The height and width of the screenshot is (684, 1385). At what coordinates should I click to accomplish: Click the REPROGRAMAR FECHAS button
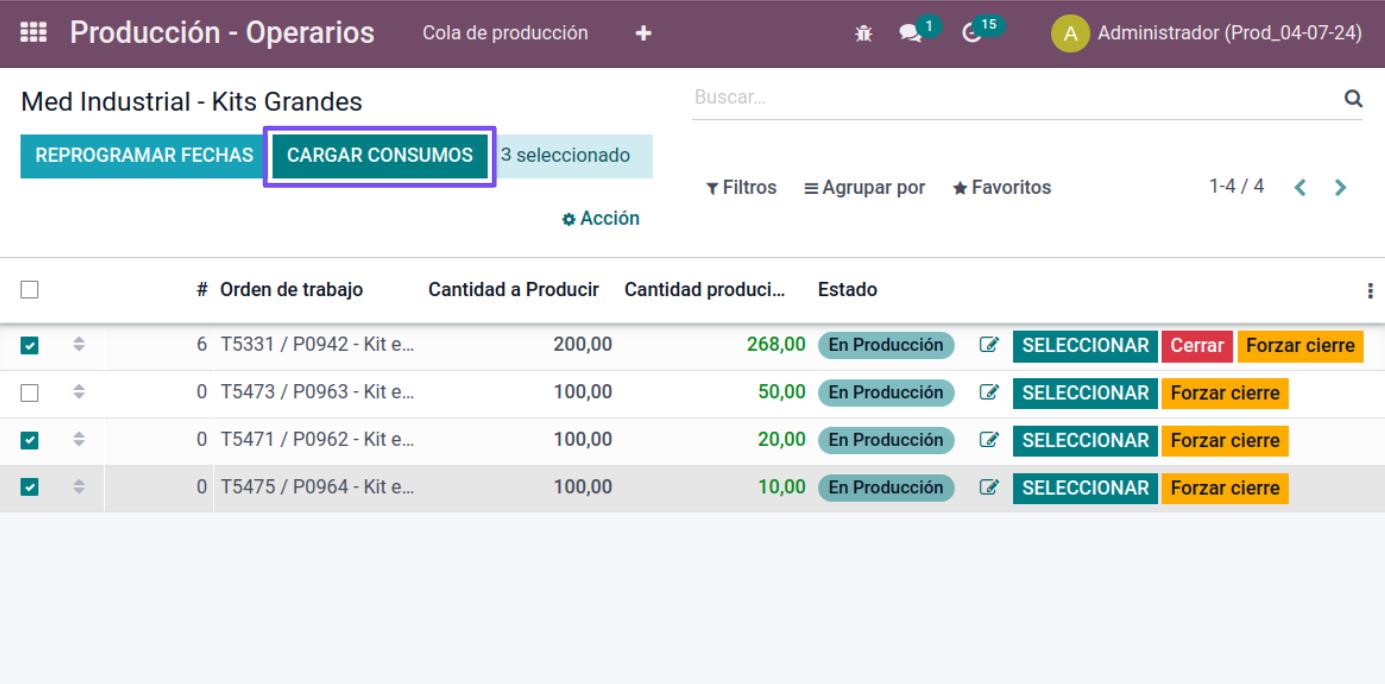(x=144, y=156)
